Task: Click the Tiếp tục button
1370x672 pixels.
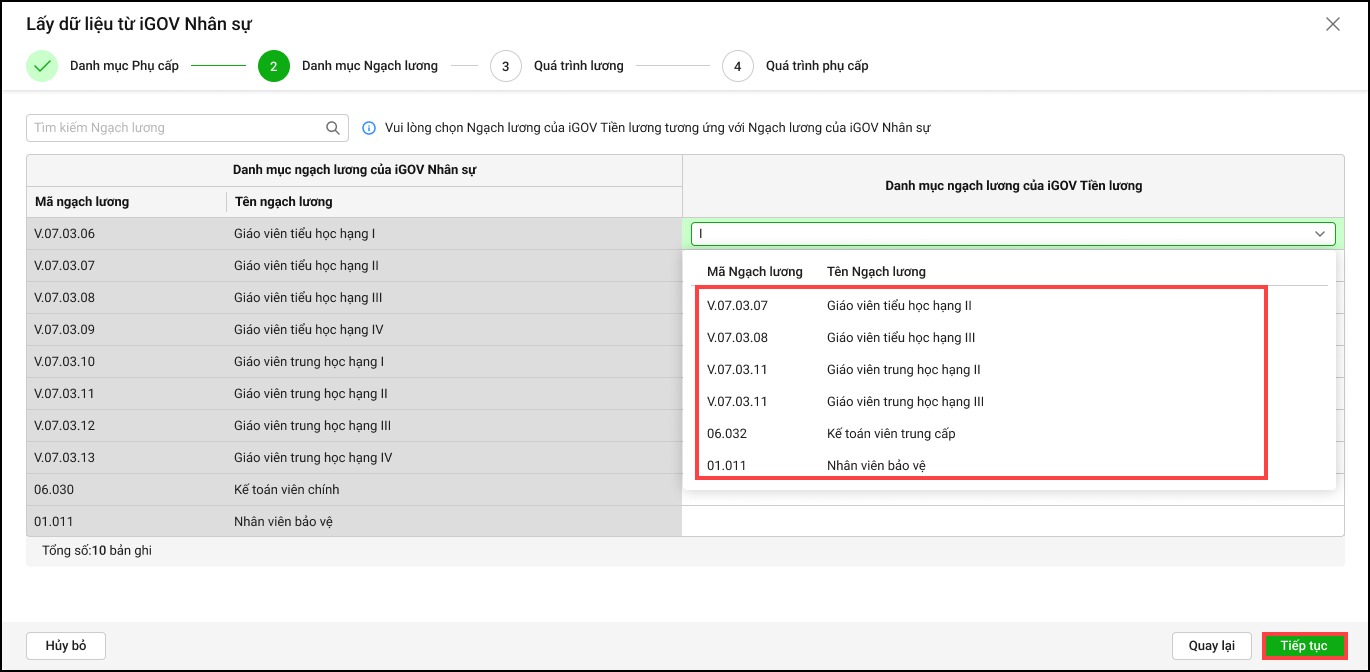Action: point(1304,646)
